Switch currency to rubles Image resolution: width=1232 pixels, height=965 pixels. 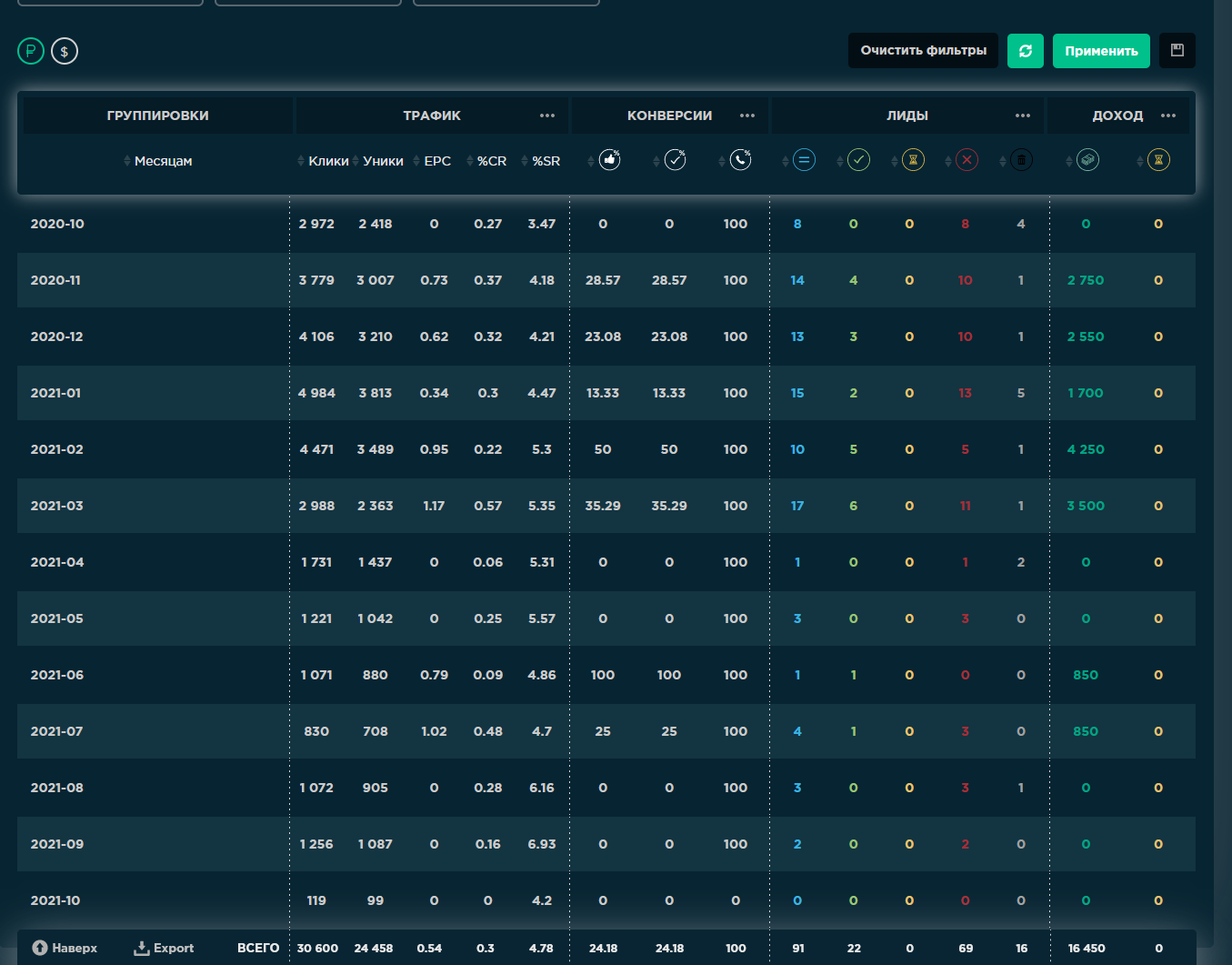[x=31, y=51]
